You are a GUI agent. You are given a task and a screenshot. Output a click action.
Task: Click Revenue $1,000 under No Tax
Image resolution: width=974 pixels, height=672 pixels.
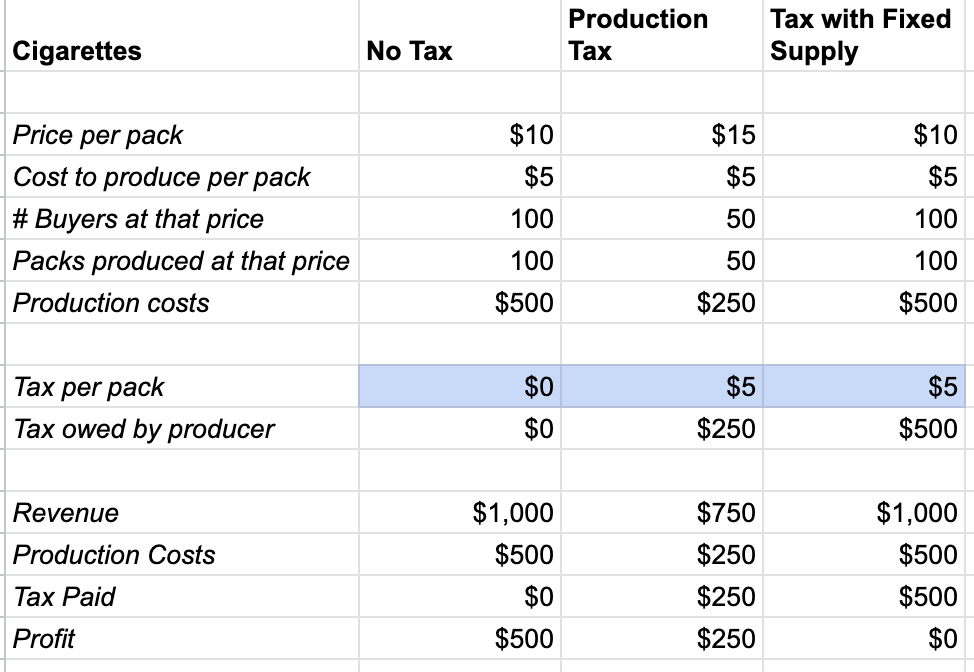point(460,512)
